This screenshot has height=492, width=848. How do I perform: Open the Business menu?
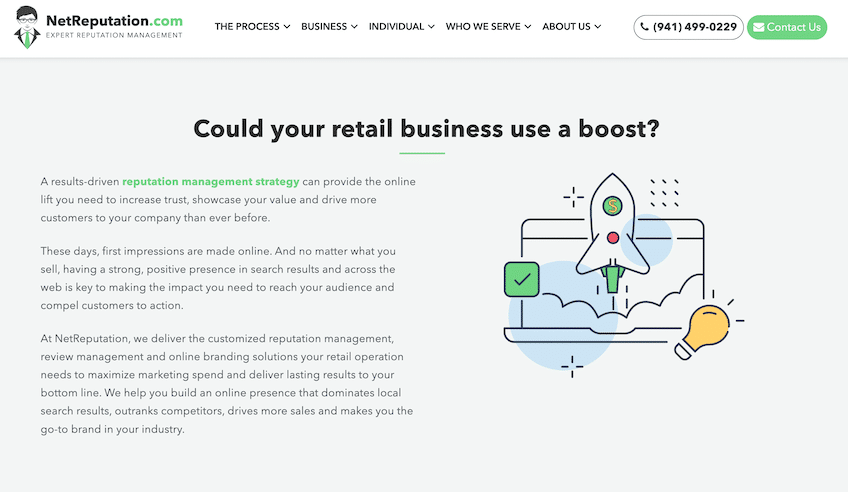329,26
